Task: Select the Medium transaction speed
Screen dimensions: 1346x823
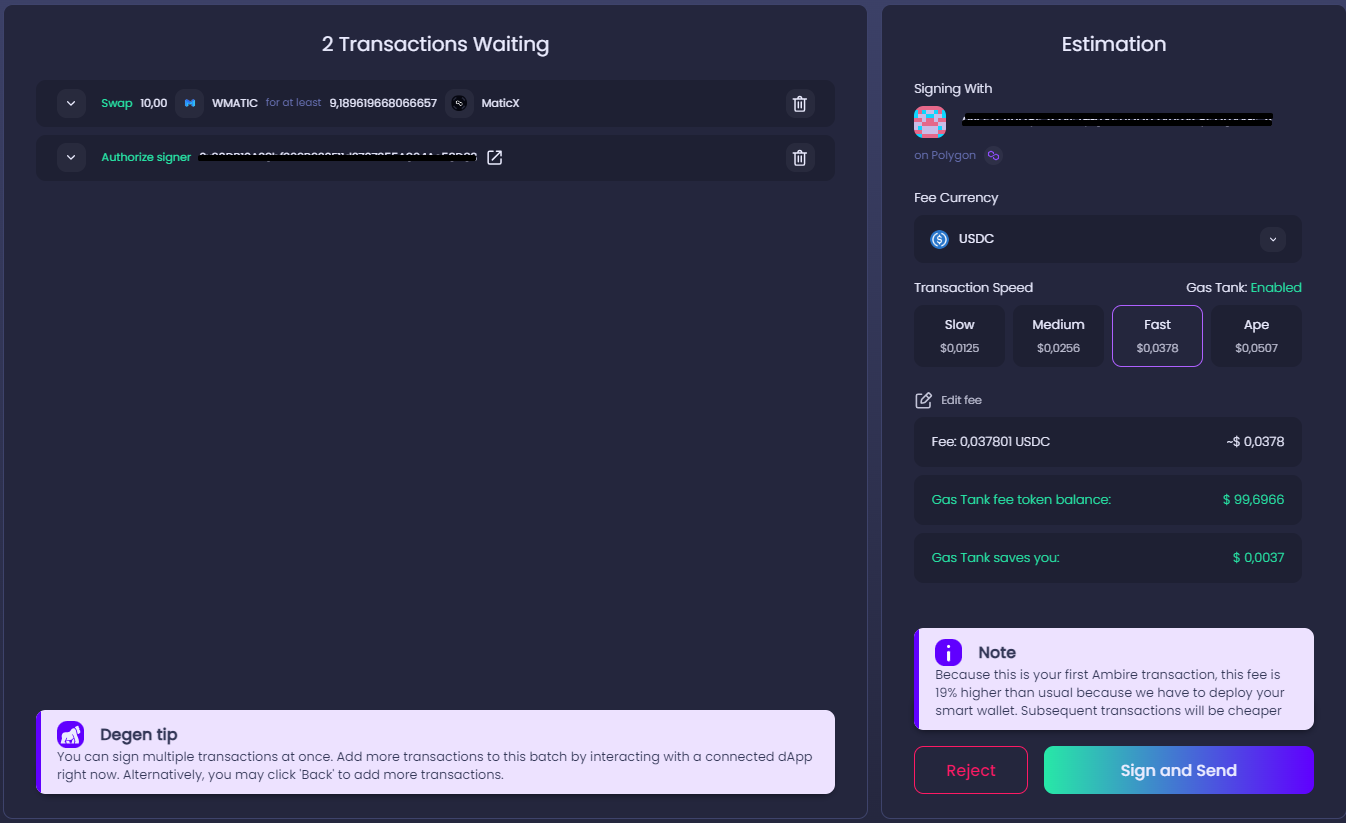Action: 1058,336
